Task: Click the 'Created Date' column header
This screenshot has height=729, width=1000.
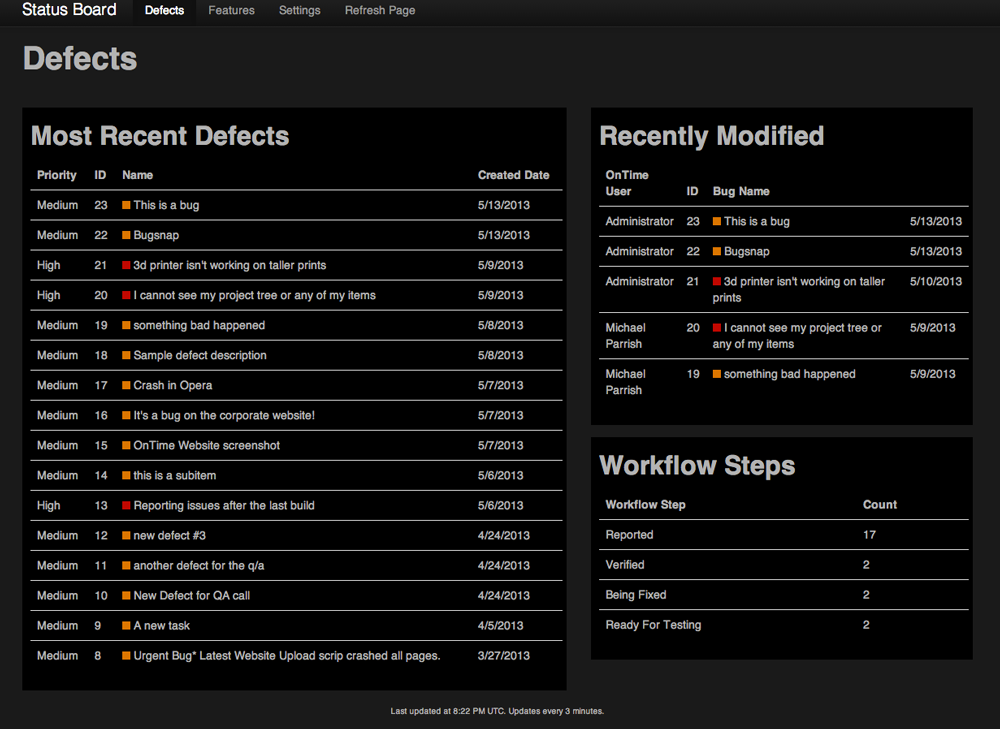Action: (x=513, y=175)
